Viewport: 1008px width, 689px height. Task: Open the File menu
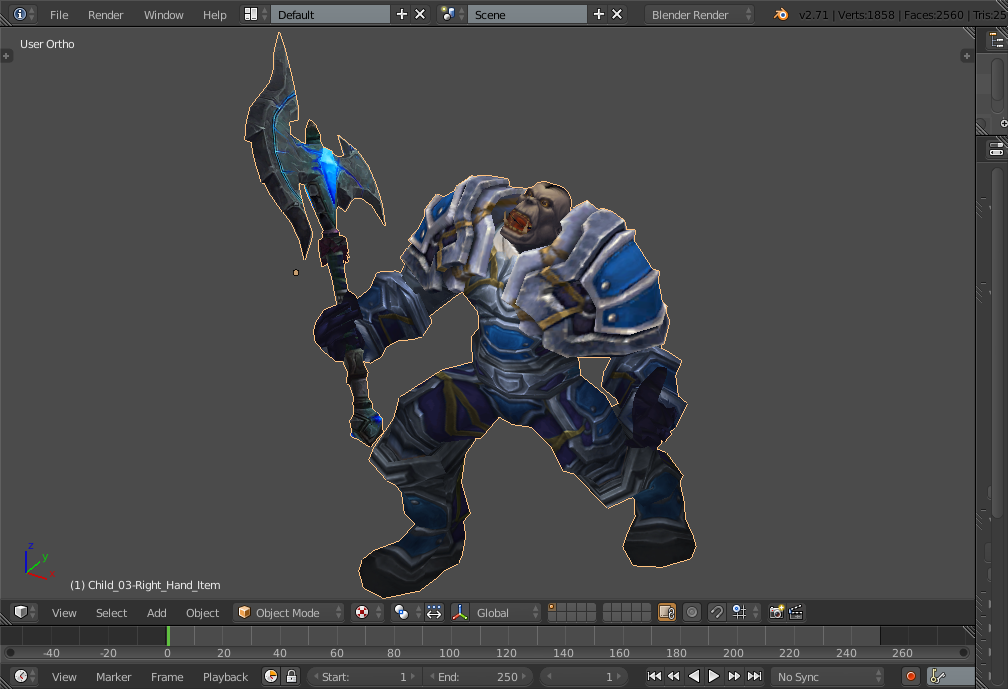[x=59, y=15]
